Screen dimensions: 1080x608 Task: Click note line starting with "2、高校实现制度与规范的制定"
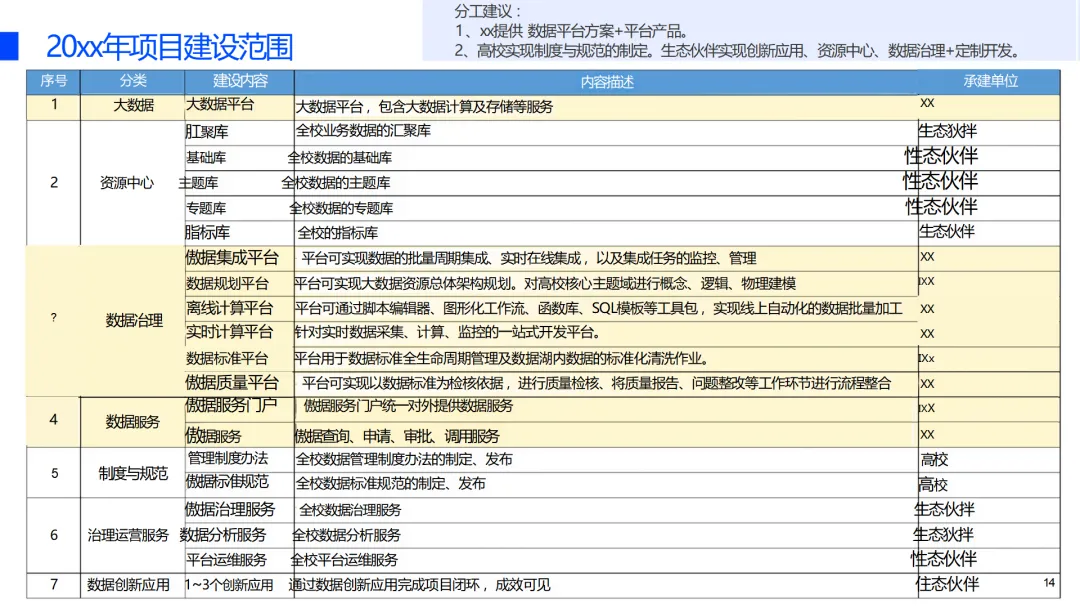(x=739, y=51)
